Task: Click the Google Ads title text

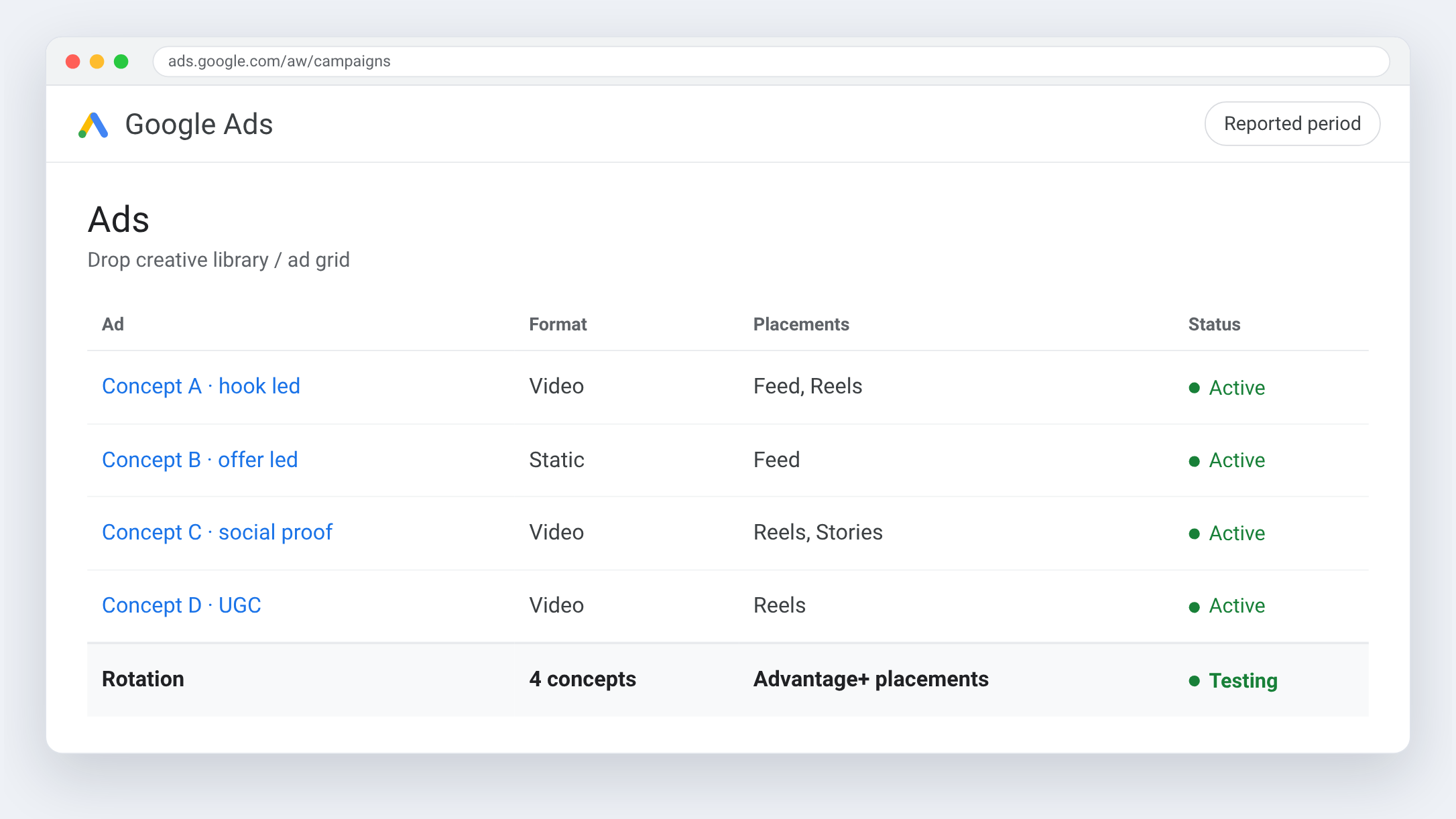Action: [199, 125]
